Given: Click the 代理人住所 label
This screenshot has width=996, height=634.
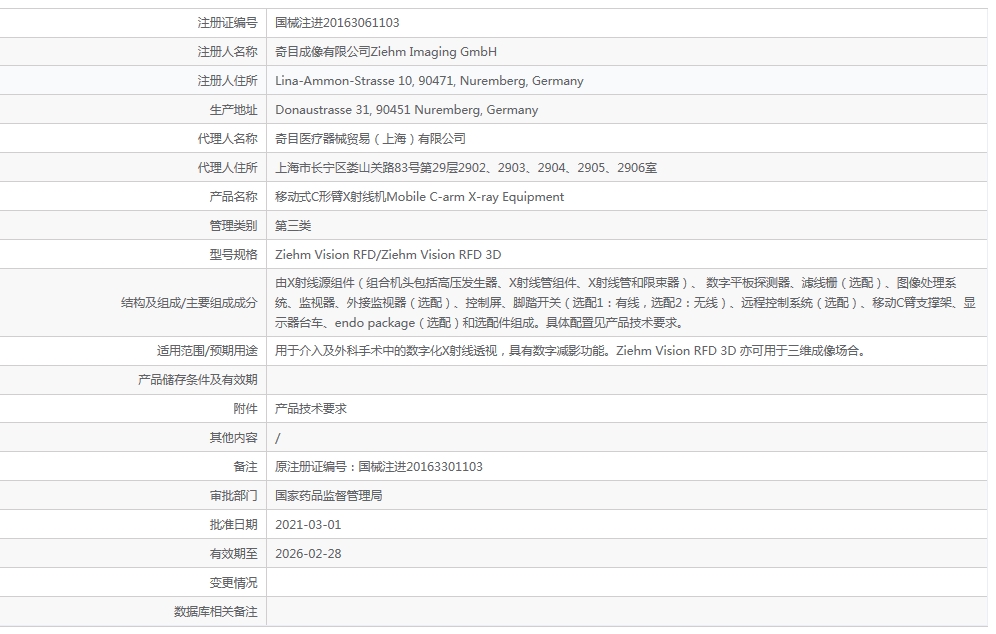Looking at the screenshot, I should 227,168.
